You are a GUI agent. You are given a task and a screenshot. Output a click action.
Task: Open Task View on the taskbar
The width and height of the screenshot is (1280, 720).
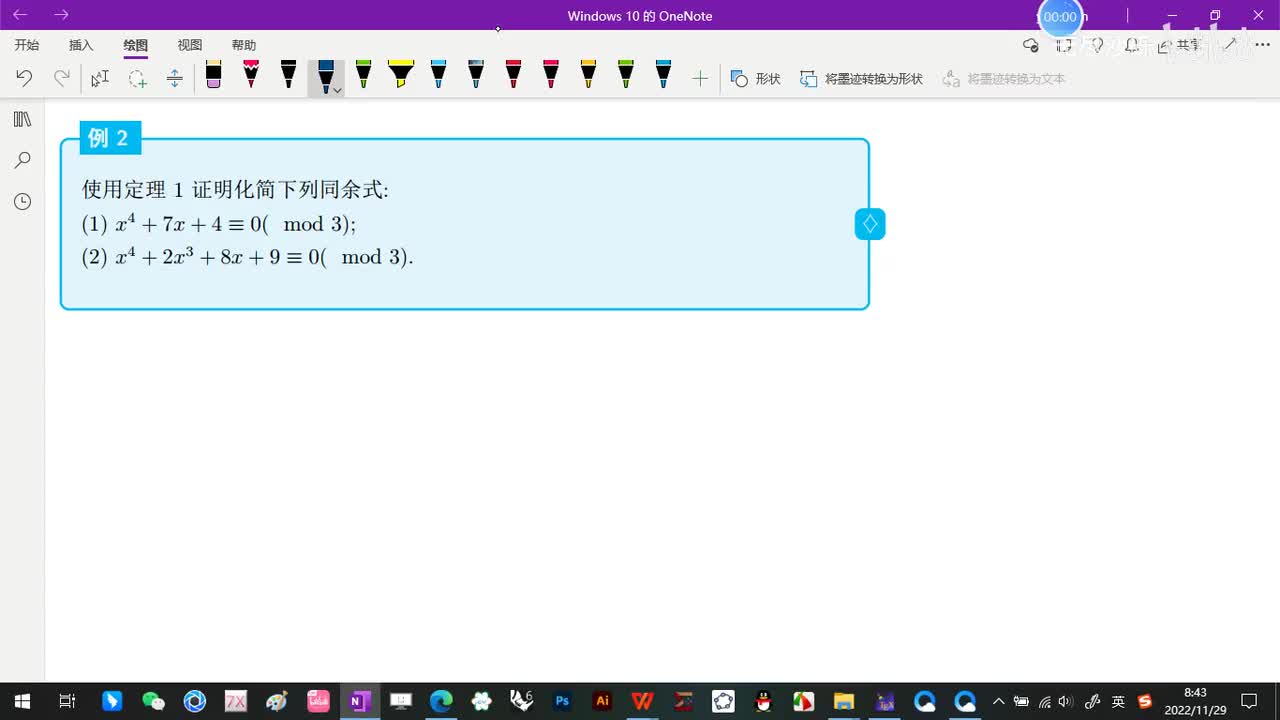67,701
